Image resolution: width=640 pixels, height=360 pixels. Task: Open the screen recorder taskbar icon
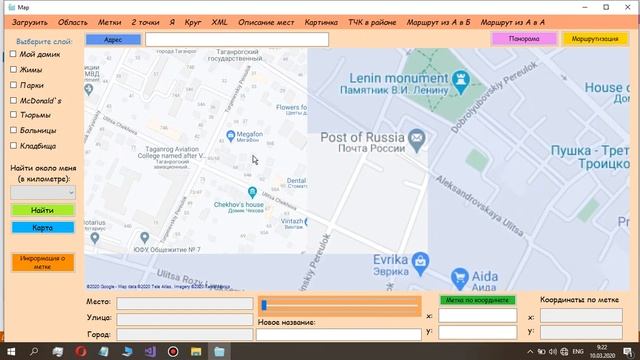click(x=173, y=351)
